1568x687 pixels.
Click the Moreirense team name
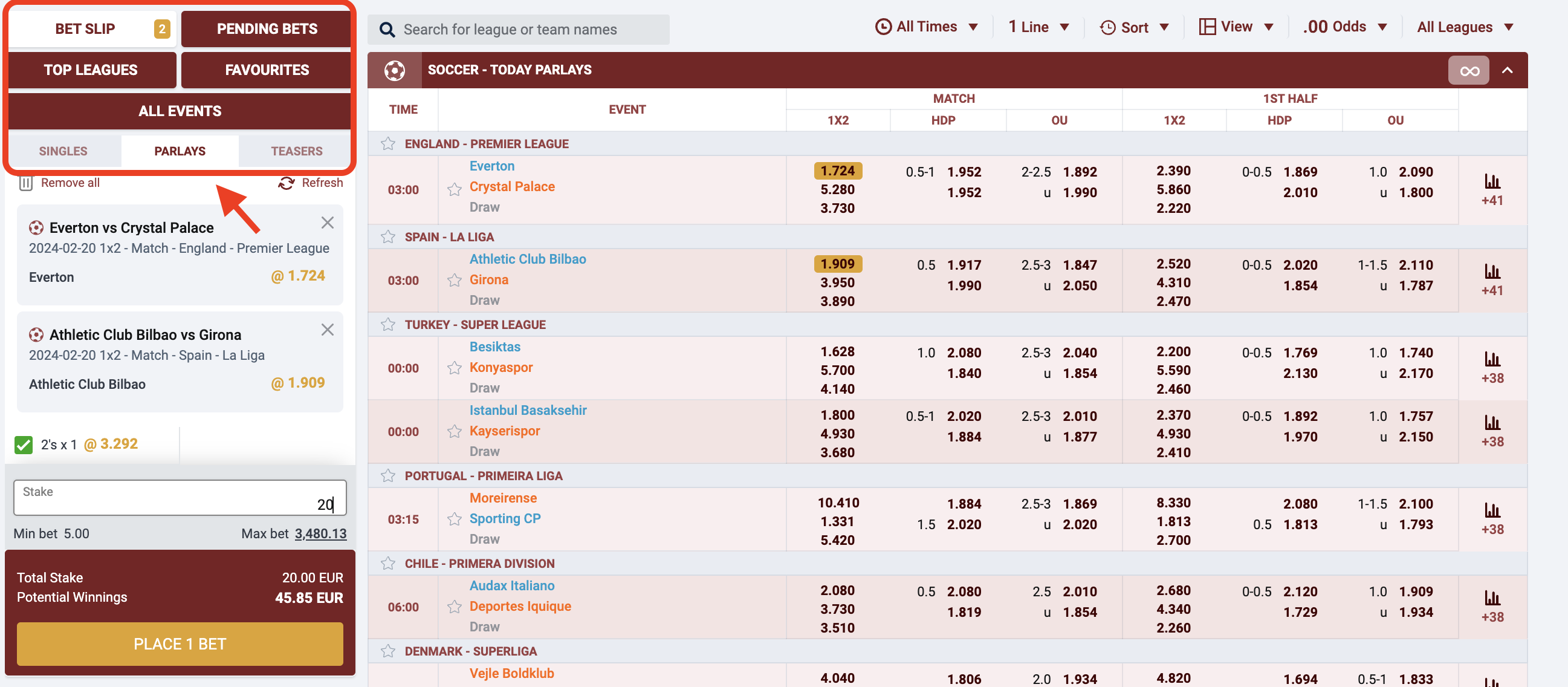pos(503,498)
